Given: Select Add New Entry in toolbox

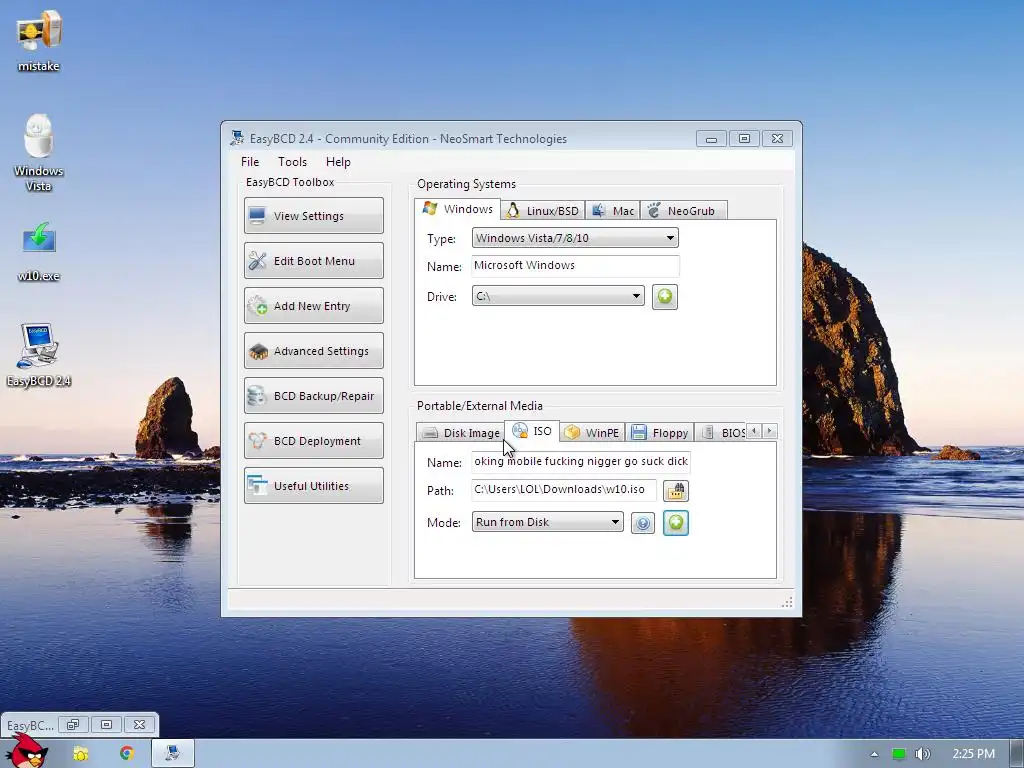Looking at the screenshot, I should tap(313, 306).
